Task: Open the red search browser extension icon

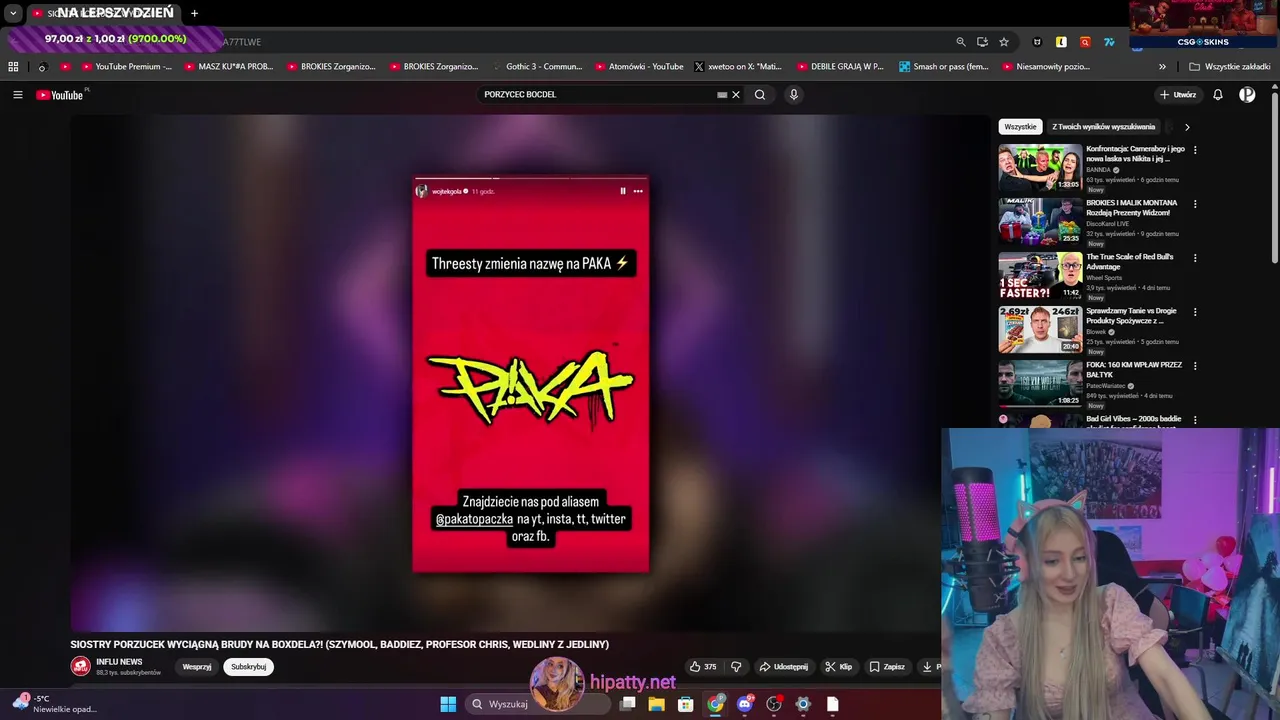Action: 1085,42
